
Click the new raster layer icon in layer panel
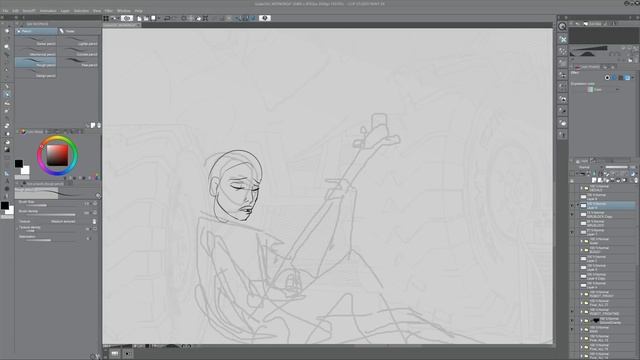pos(594,180)
